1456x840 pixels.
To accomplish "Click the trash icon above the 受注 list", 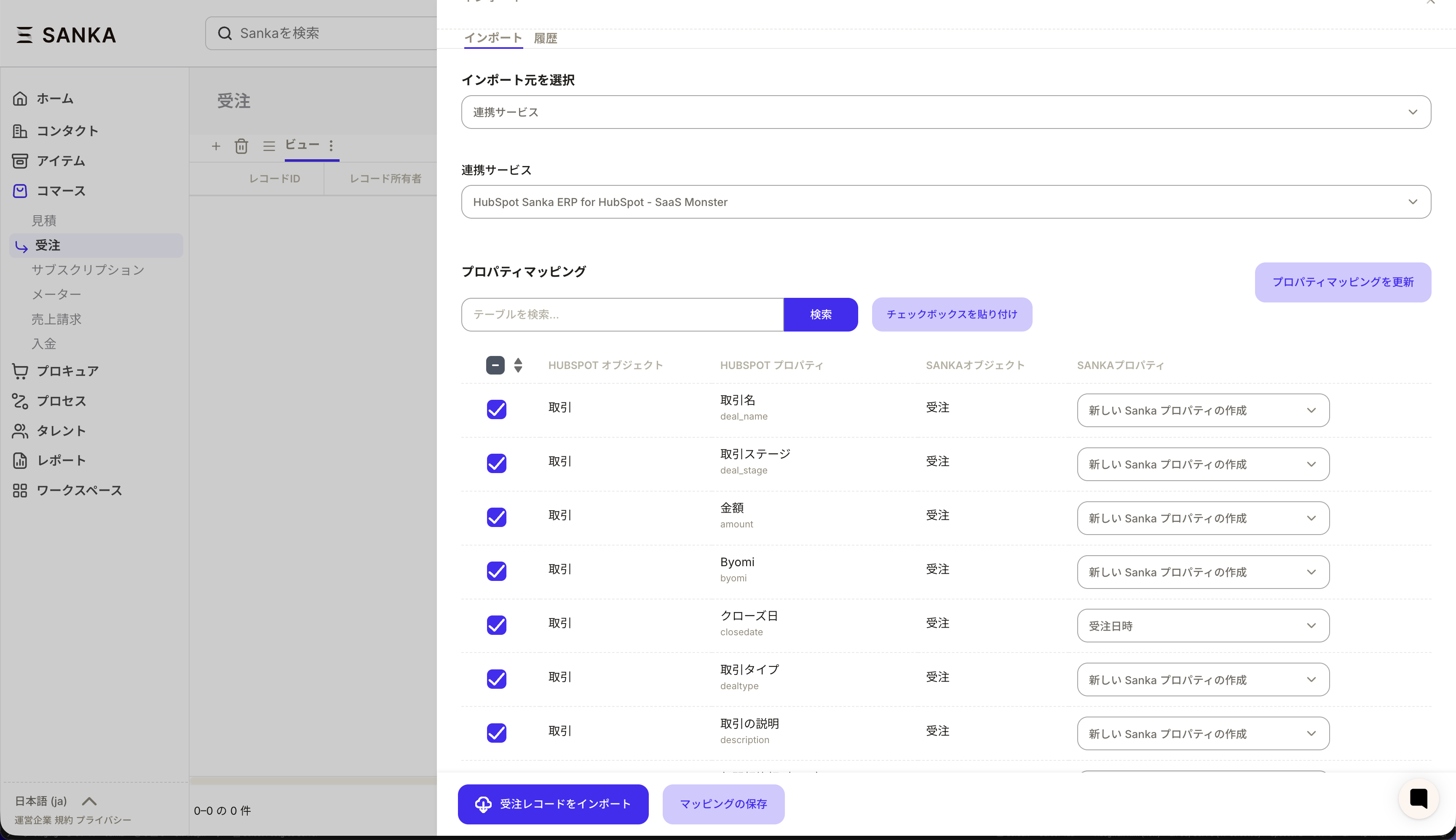I will coord(242,146).
